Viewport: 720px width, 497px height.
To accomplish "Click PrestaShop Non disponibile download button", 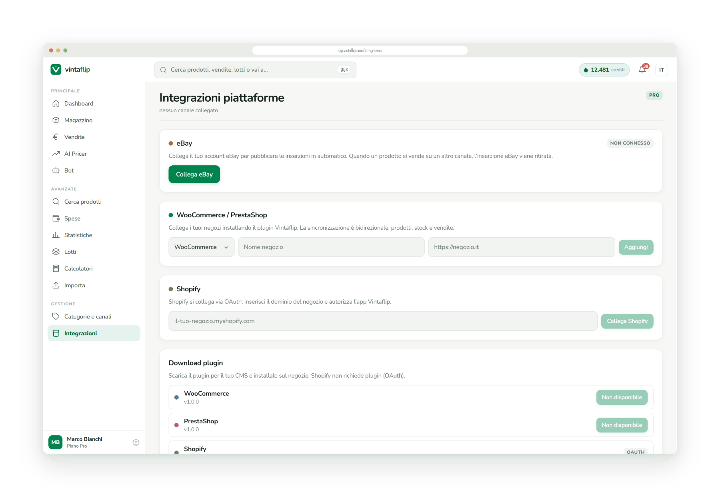I will click(x=622, y=425).
